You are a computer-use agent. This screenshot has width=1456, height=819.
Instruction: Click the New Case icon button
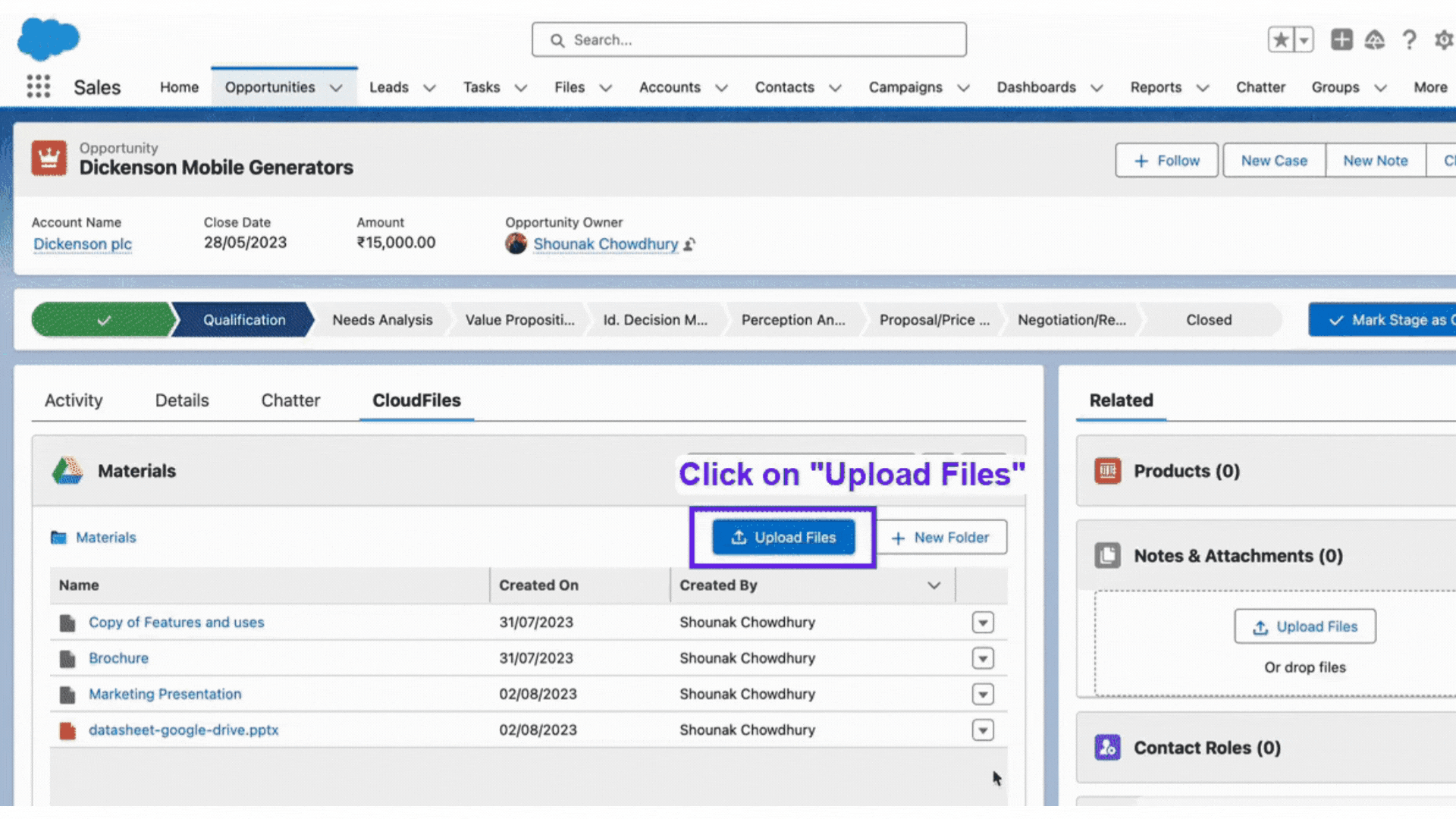tap(1273, 161)
